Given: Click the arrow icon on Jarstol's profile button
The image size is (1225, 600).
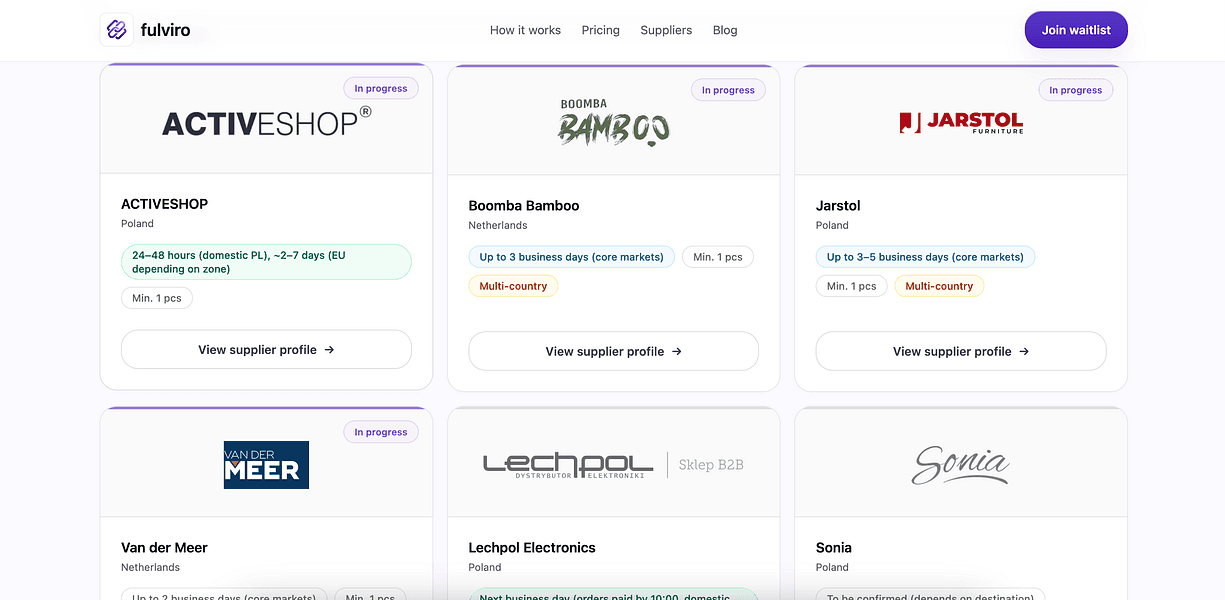Looking at the screenshot, I should click(x=1023, y=351).
